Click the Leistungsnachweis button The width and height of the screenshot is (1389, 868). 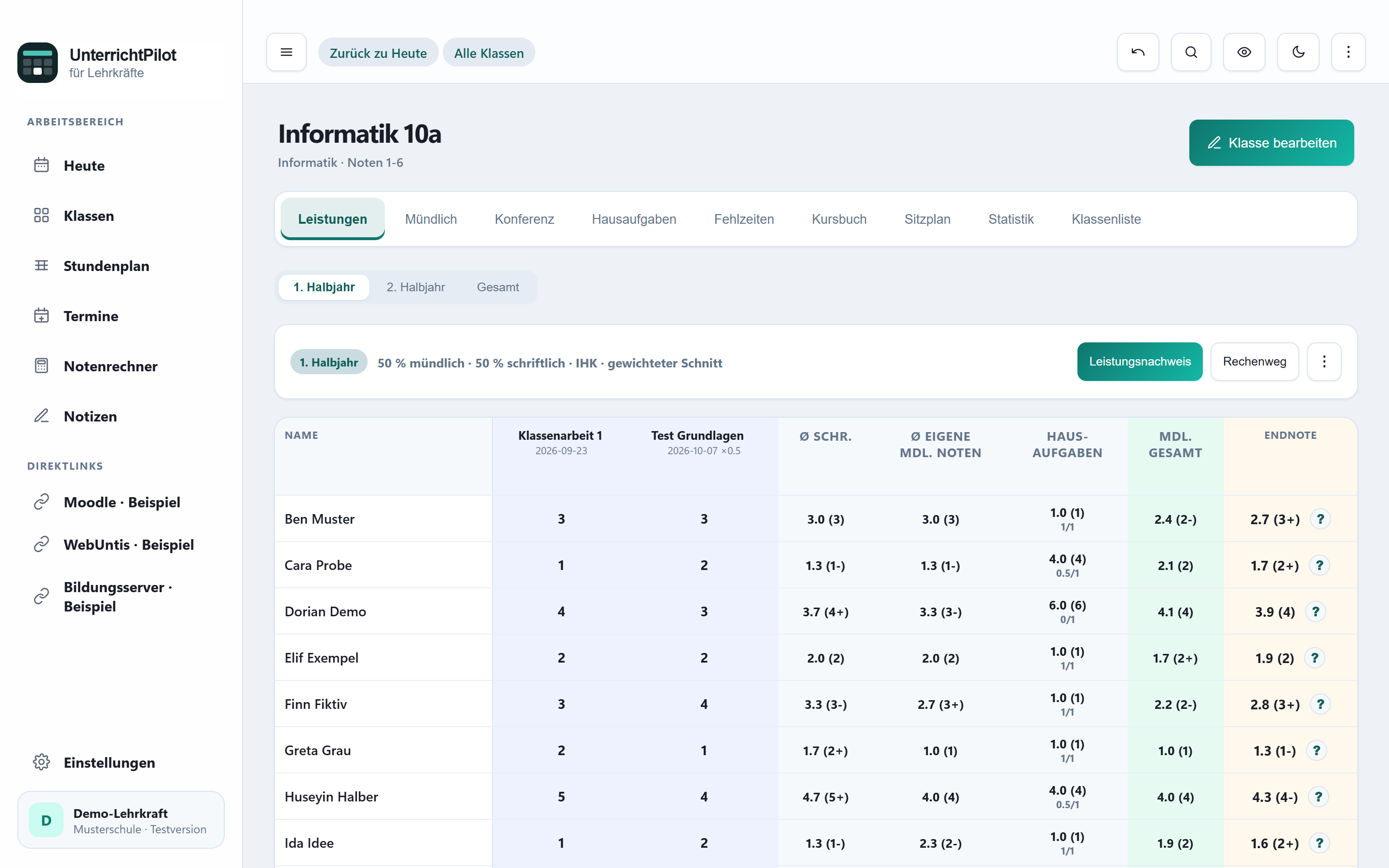click(1140, 362)
